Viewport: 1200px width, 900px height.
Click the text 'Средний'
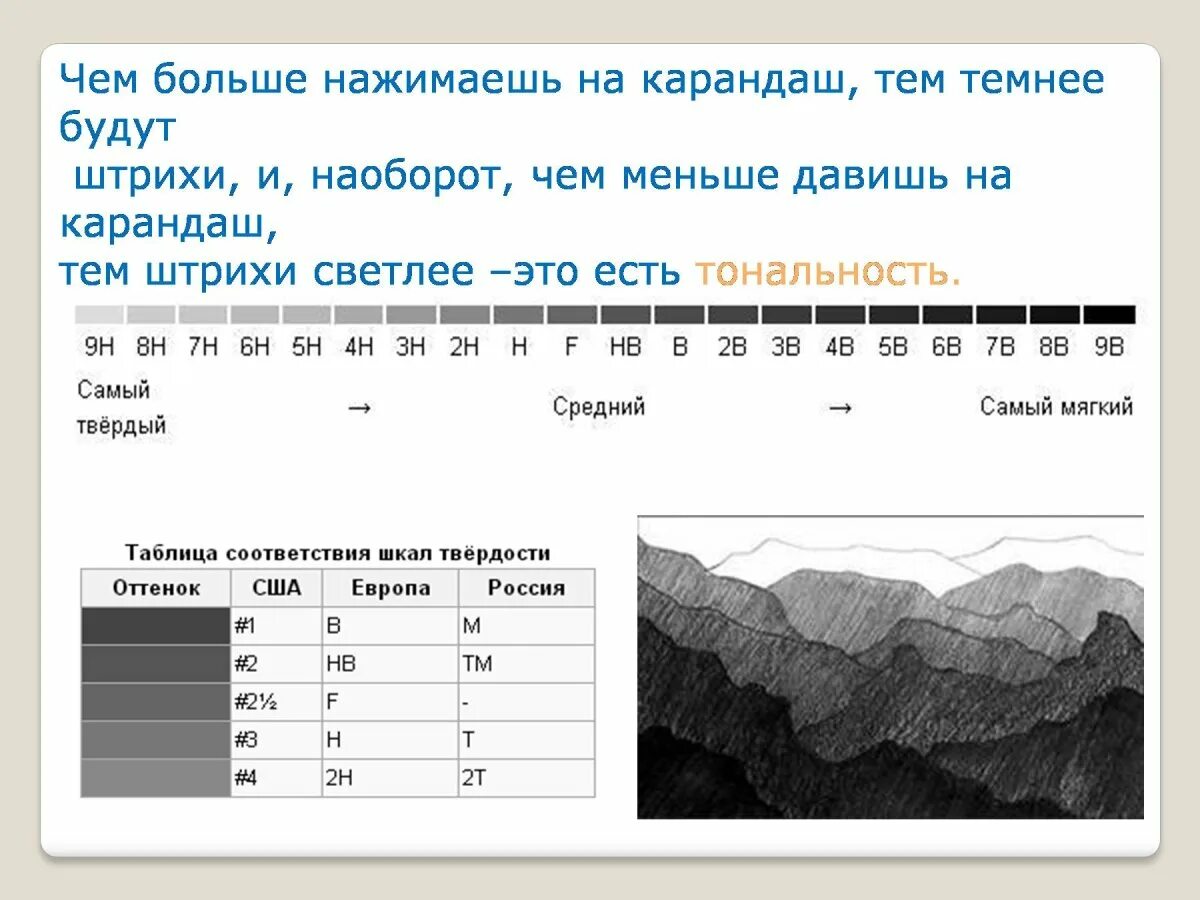point(599,407)
